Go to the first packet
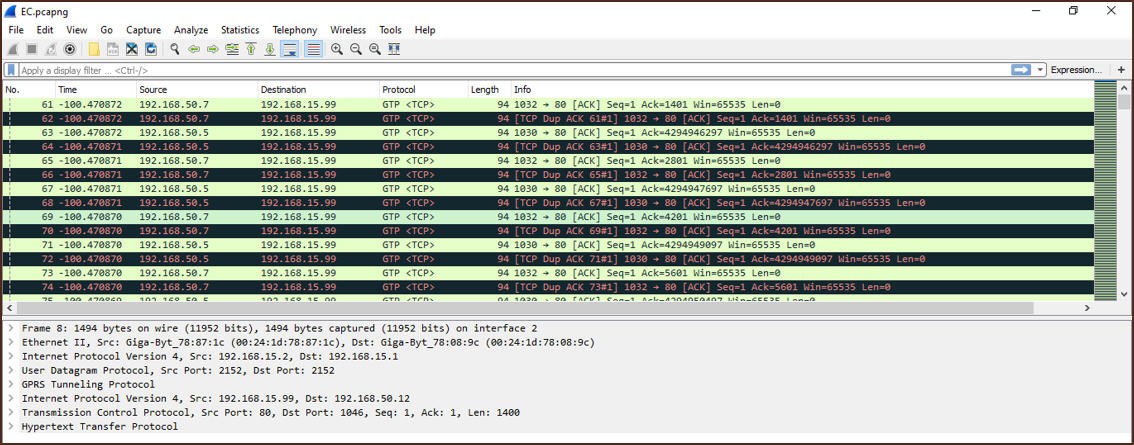The width and height of the screenshot is (1134, 445). click(251, 49)
